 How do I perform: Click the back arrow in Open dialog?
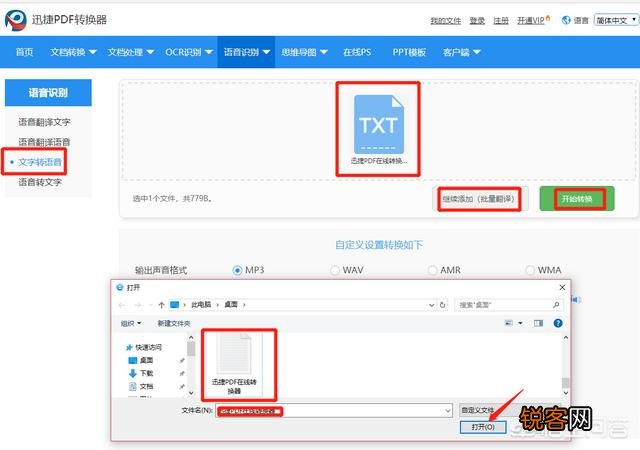(x=122, y=305)
